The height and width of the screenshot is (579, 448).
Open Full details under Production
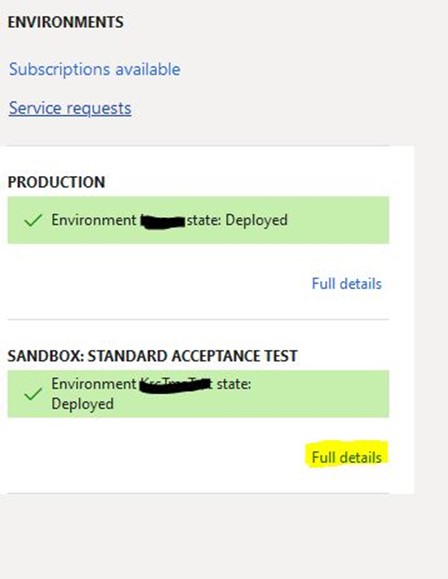(x=346, y=284)
